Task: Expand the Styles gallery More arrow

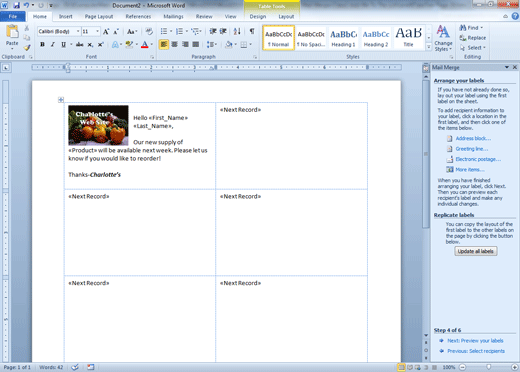Action: [x=429, y=47]
